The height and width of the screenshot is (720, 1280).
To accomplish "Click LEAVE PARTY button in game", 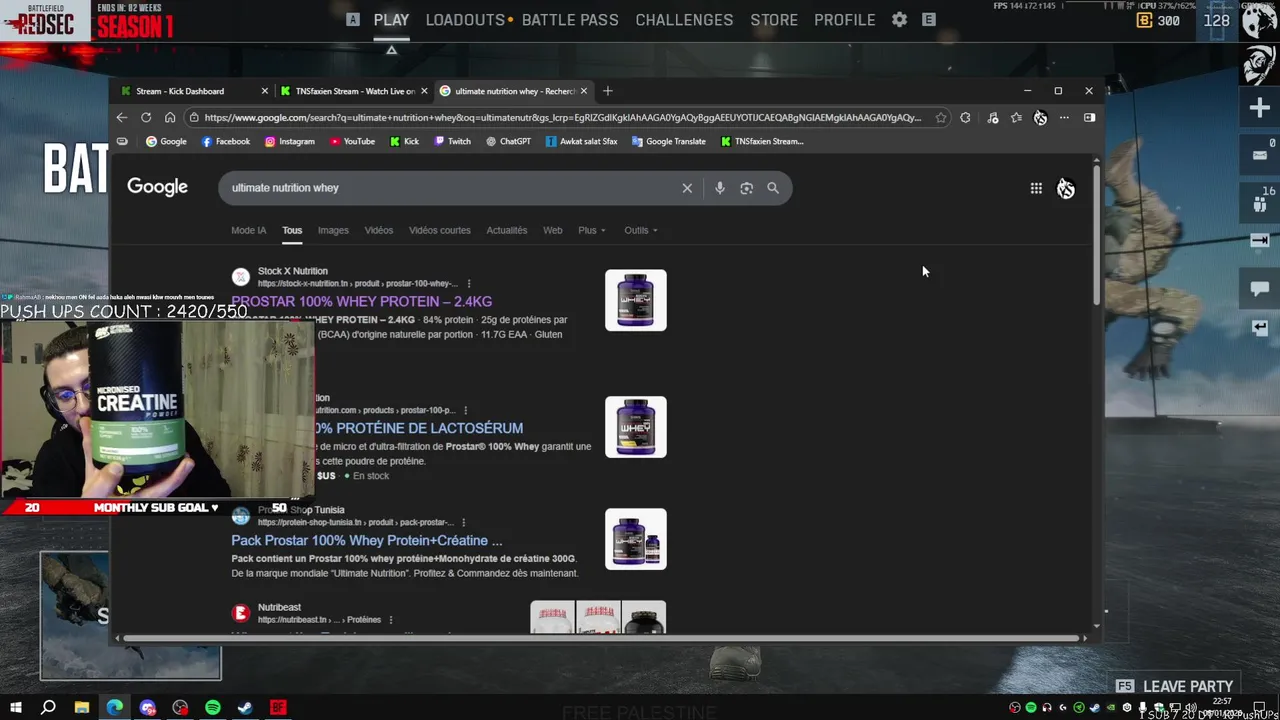I will 1175,687.
